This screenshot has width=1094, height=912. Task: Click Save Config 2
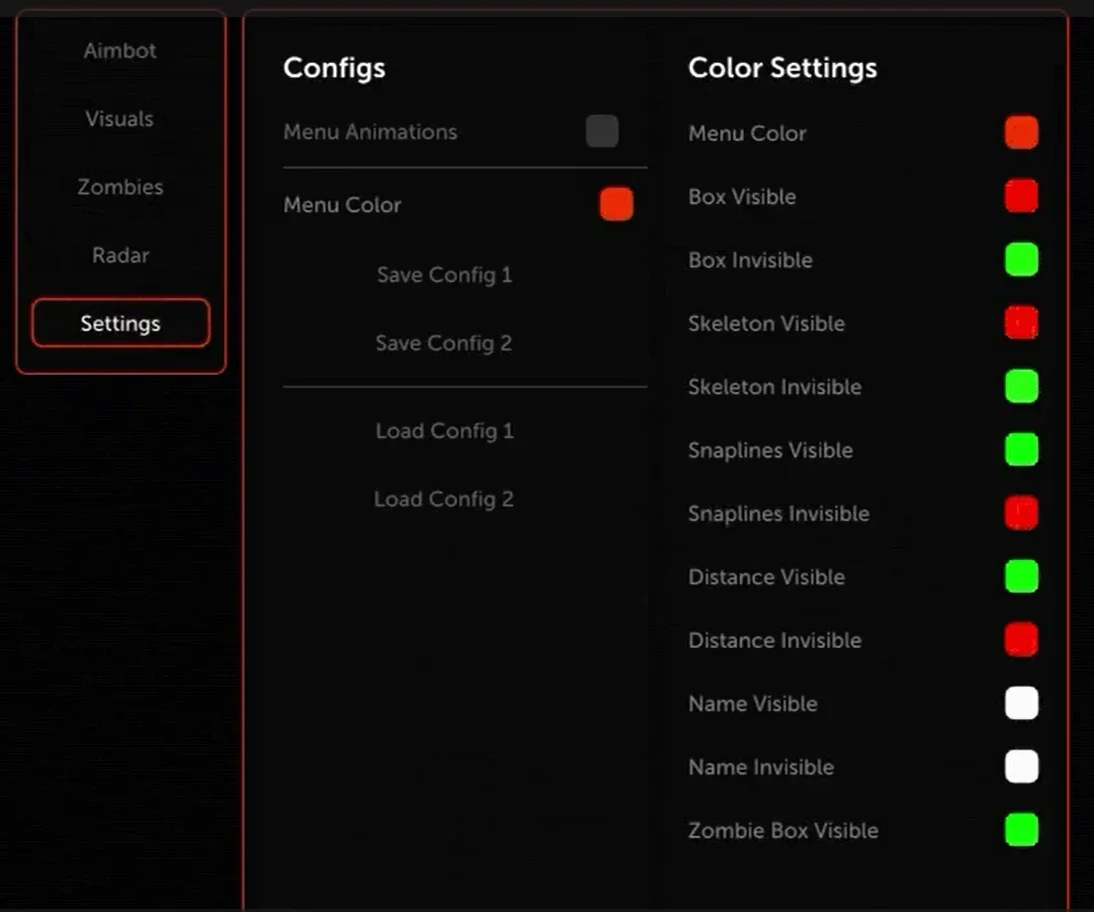coord(444,343)
